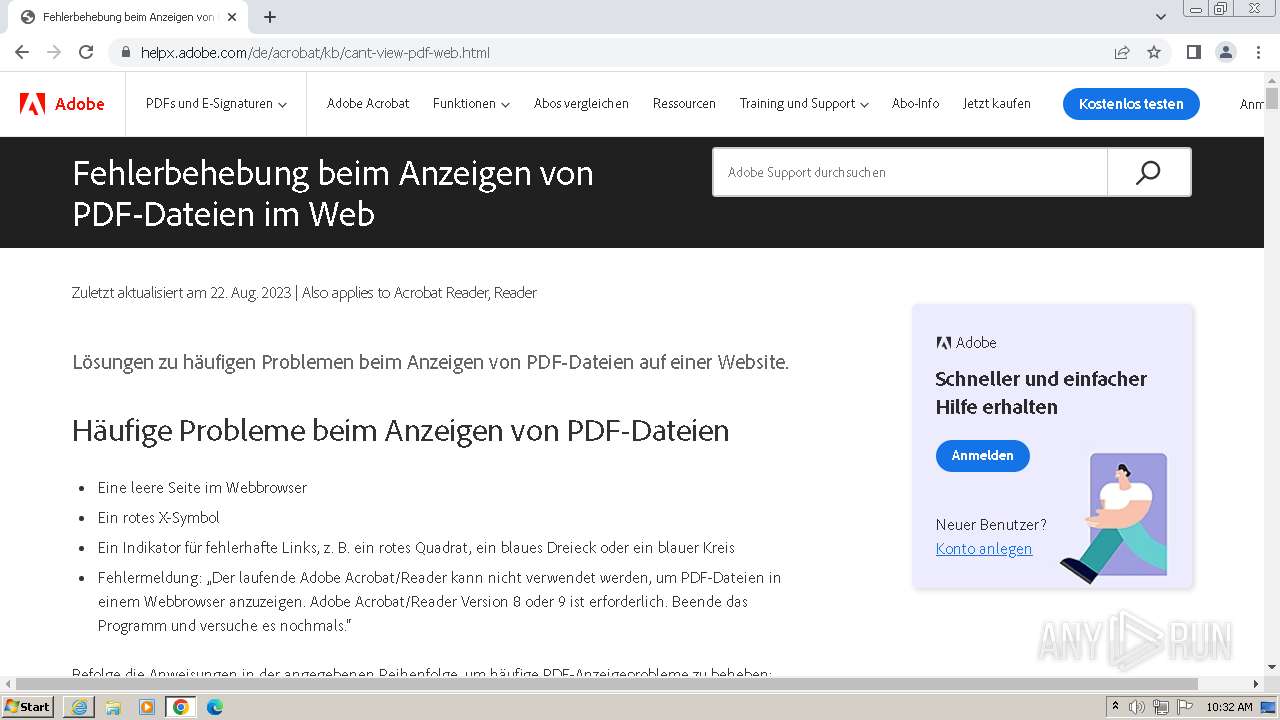Open the Windows Start button
Screen dimensions: 1280x720
pyautogui.click(x=28, y=707)
